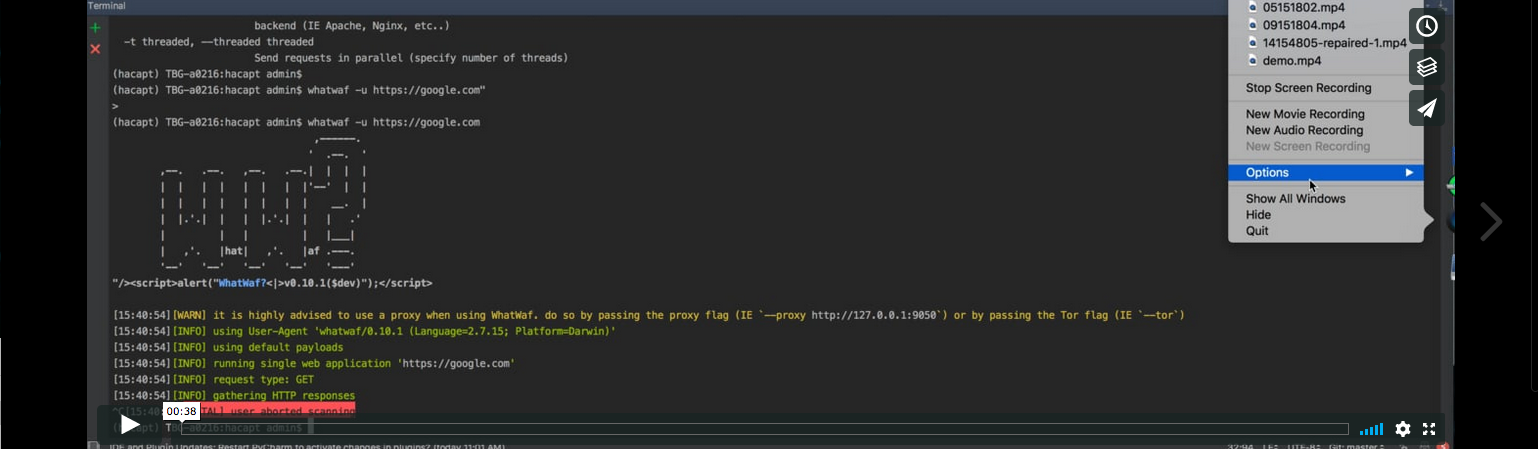The height and width of the screenshot is (449, 1538).
Task: Open the Options submenu
Action: (1326, 173)
